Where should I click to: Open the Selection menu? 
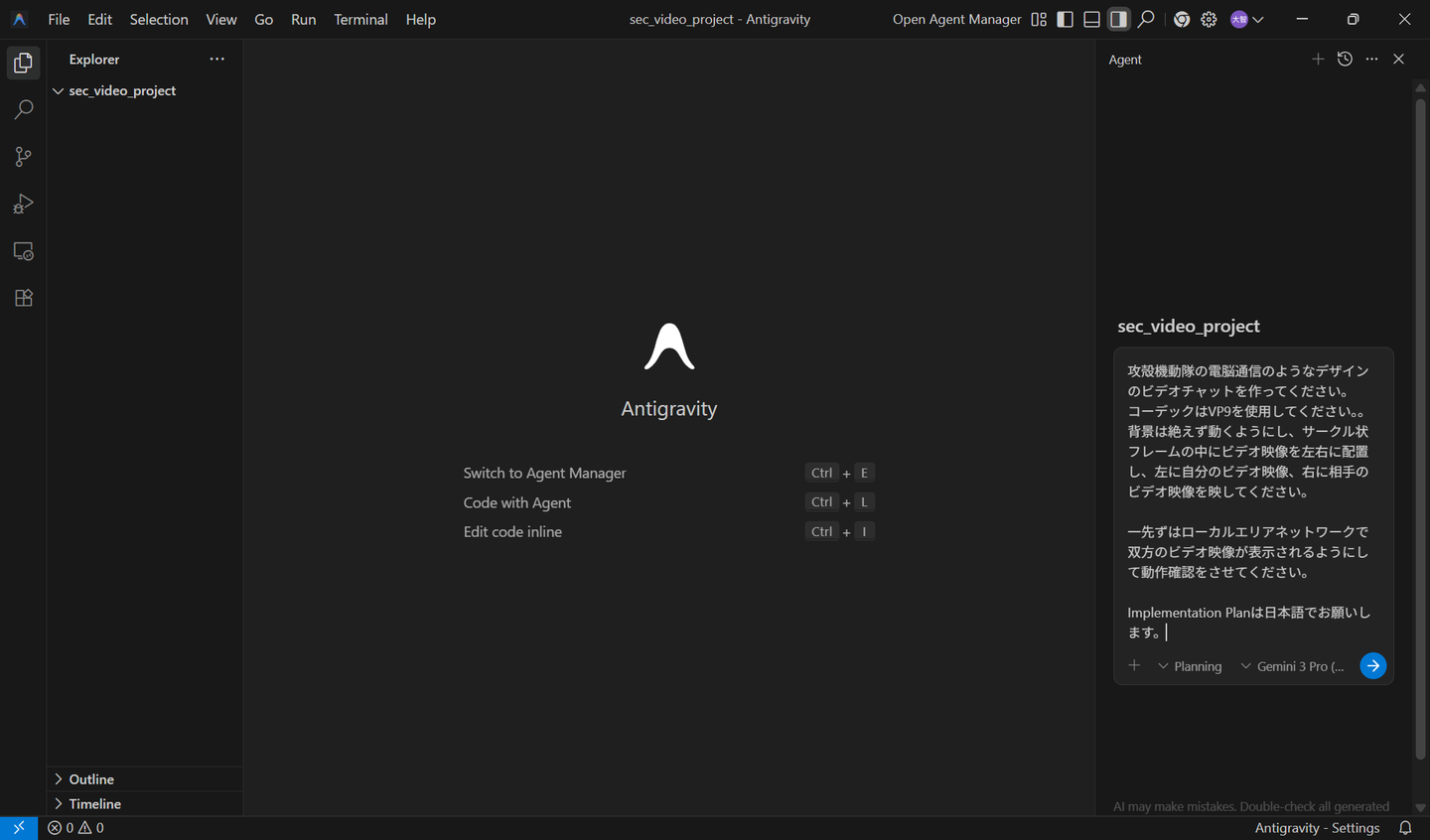tap(159, 19)
